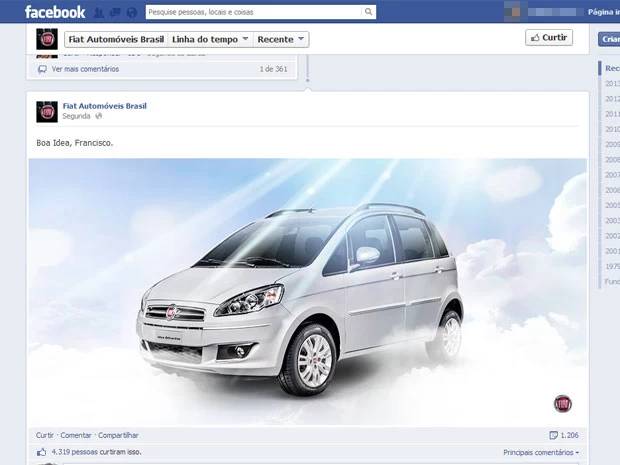
Task: Click Compartilhar under the post
Action: pyautogui.click(x=118, y=435)
